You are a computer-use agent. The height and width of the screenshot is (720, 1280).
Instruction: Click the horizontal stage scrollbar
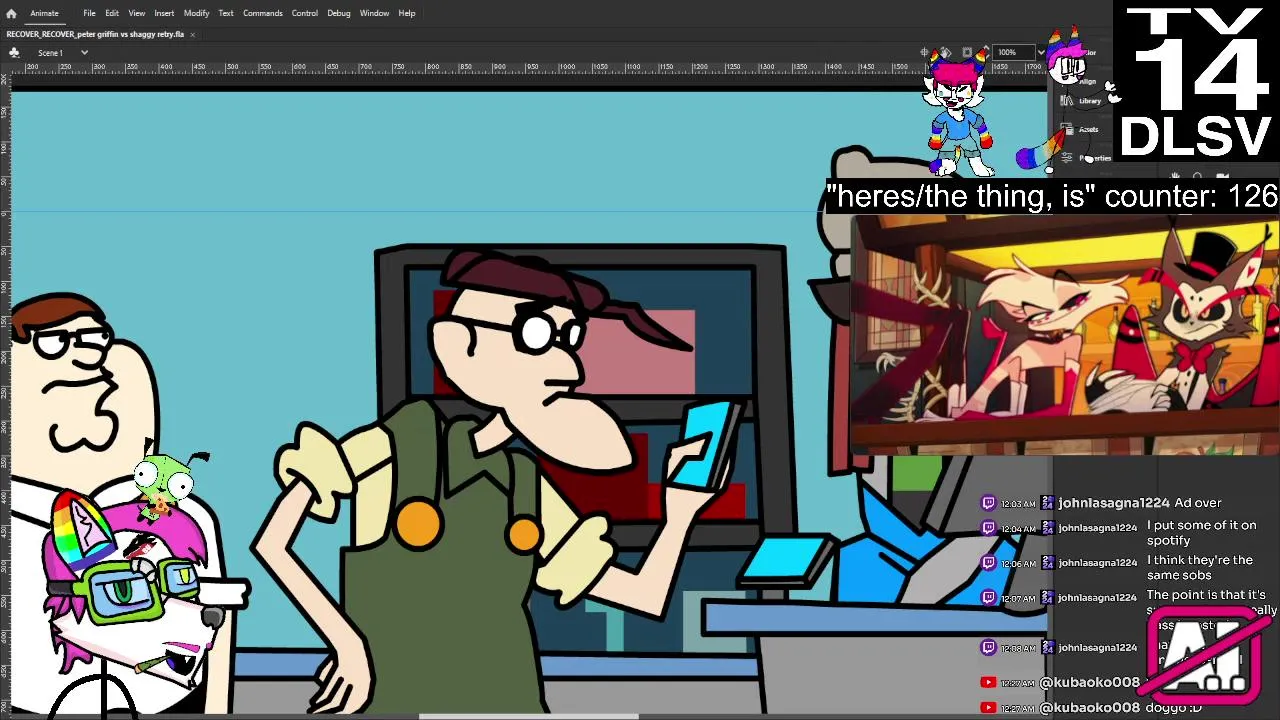tap(529, 716)
